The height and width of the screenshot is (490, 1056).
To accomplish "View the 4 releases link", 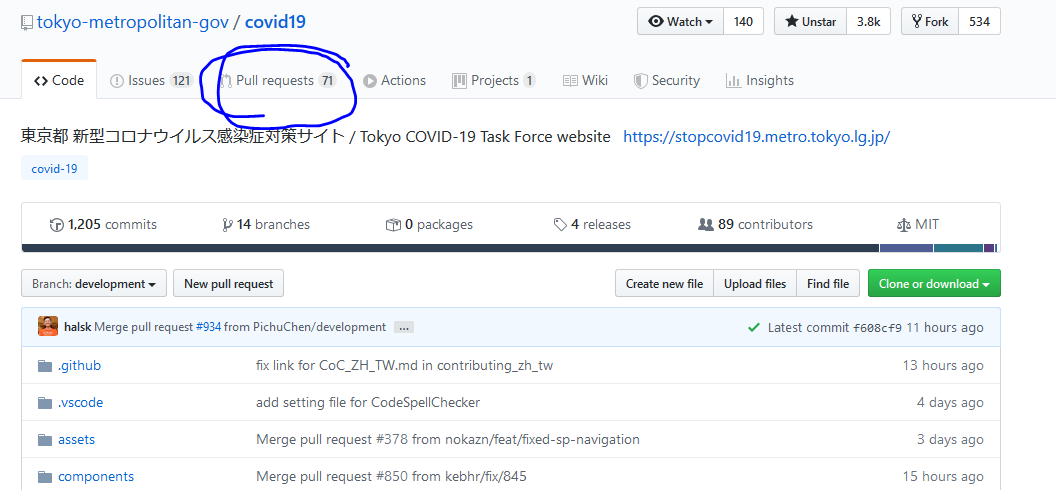I will (592, 225).
